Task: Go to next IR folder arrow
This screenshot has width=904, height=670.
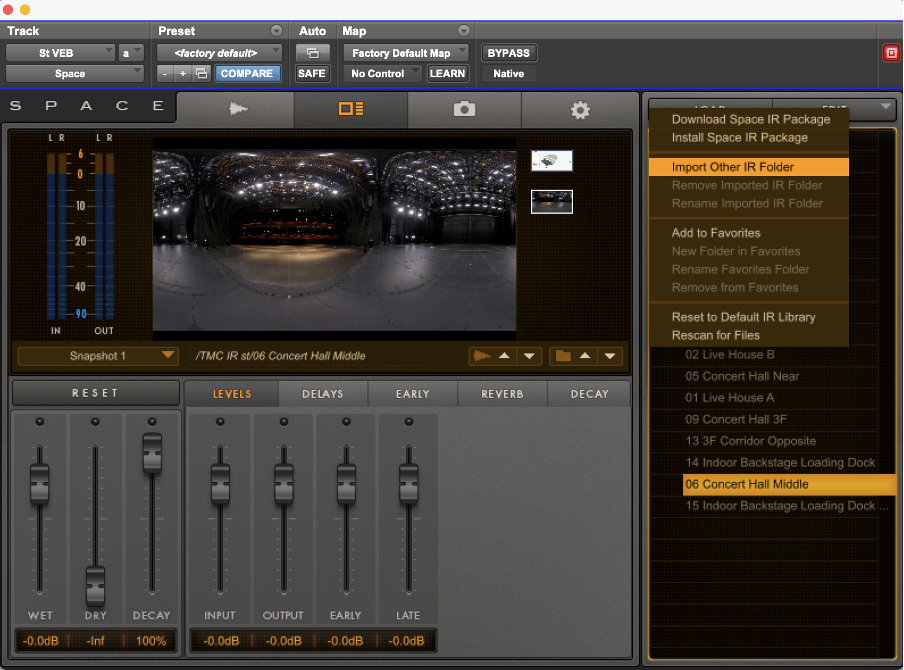Action: 609,356
